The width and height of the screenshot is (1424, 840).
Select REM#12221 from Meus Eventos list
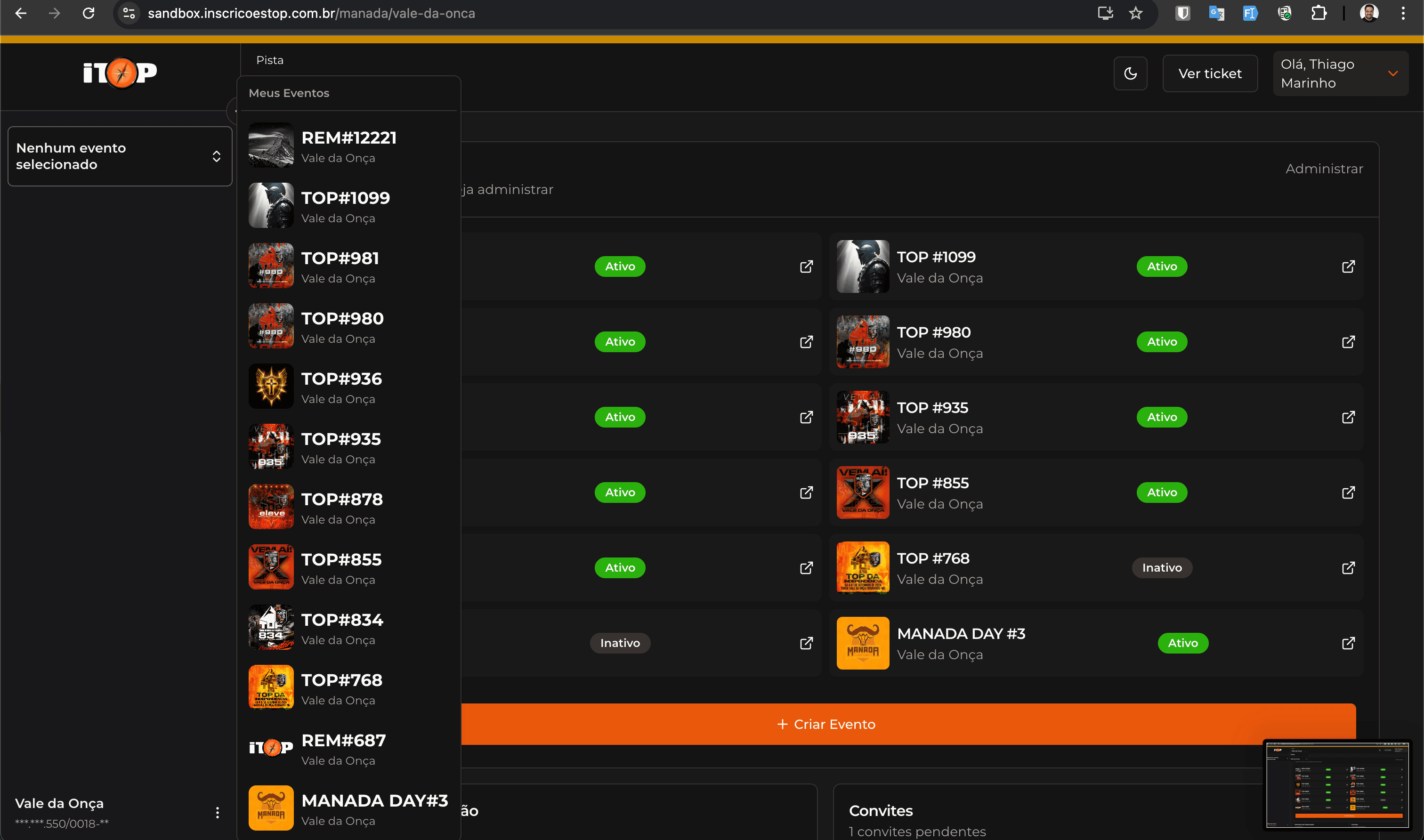[x=348, y=145]
